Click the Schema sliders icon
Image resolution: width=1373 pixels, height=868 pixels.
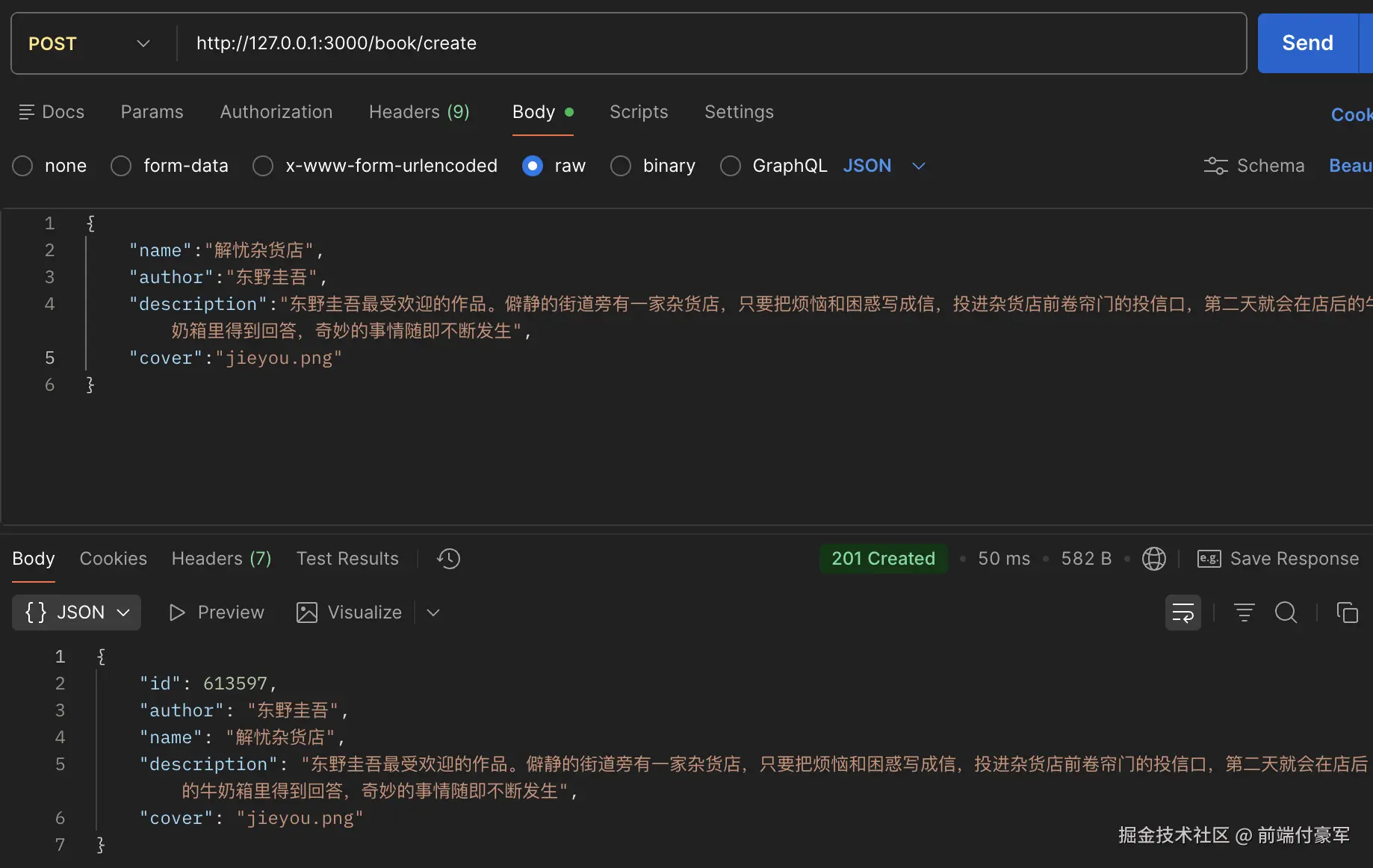coord(1215,166)
